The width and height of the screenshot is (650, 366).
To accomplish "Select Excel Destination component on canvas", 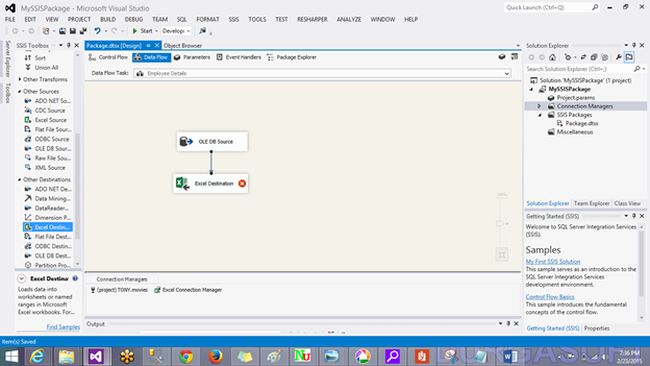I will (211, 183).
